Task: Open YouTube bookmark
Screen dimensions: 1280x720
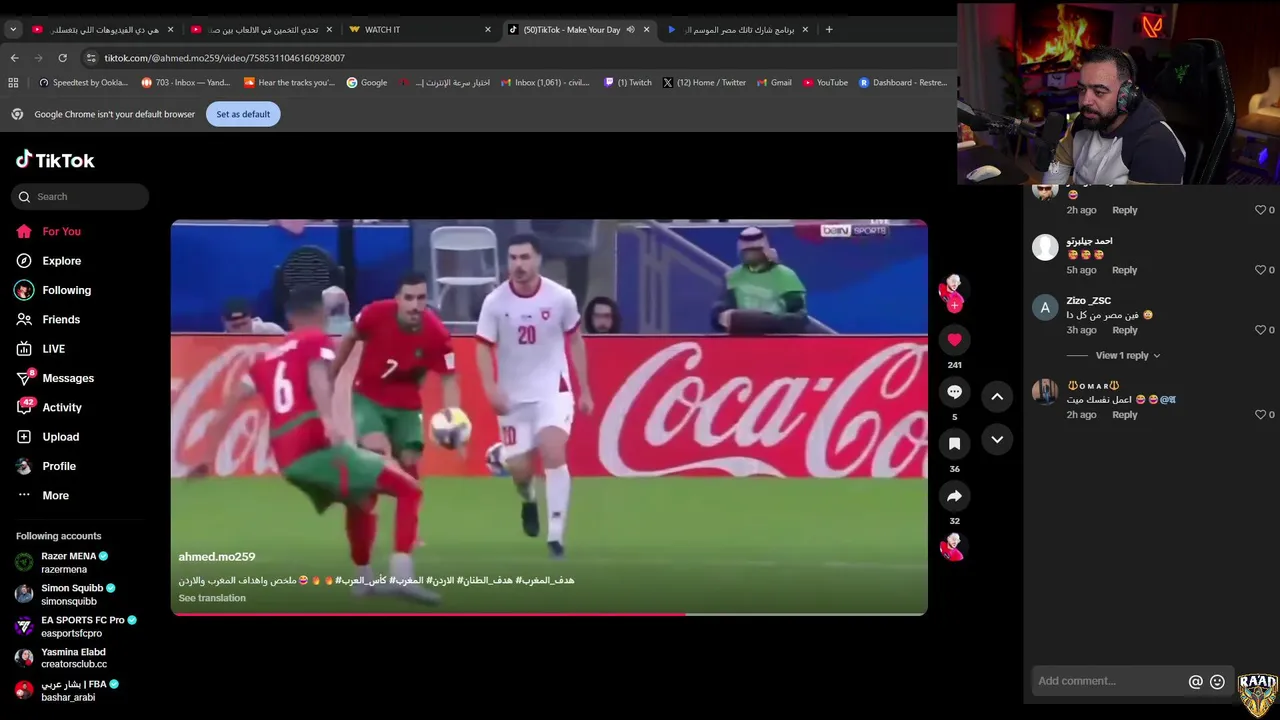Action: tap(825, 83)
